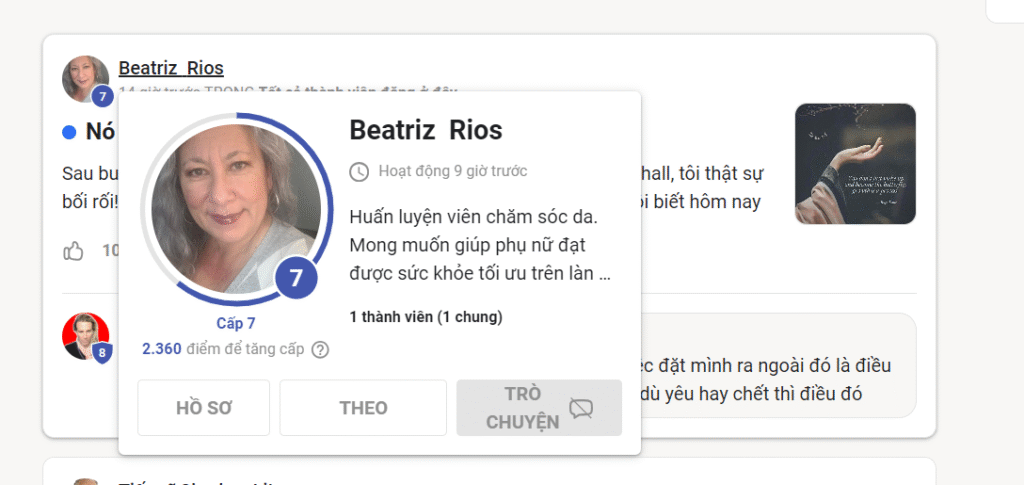Click the small level 7 badge on the post avatar

102,97
